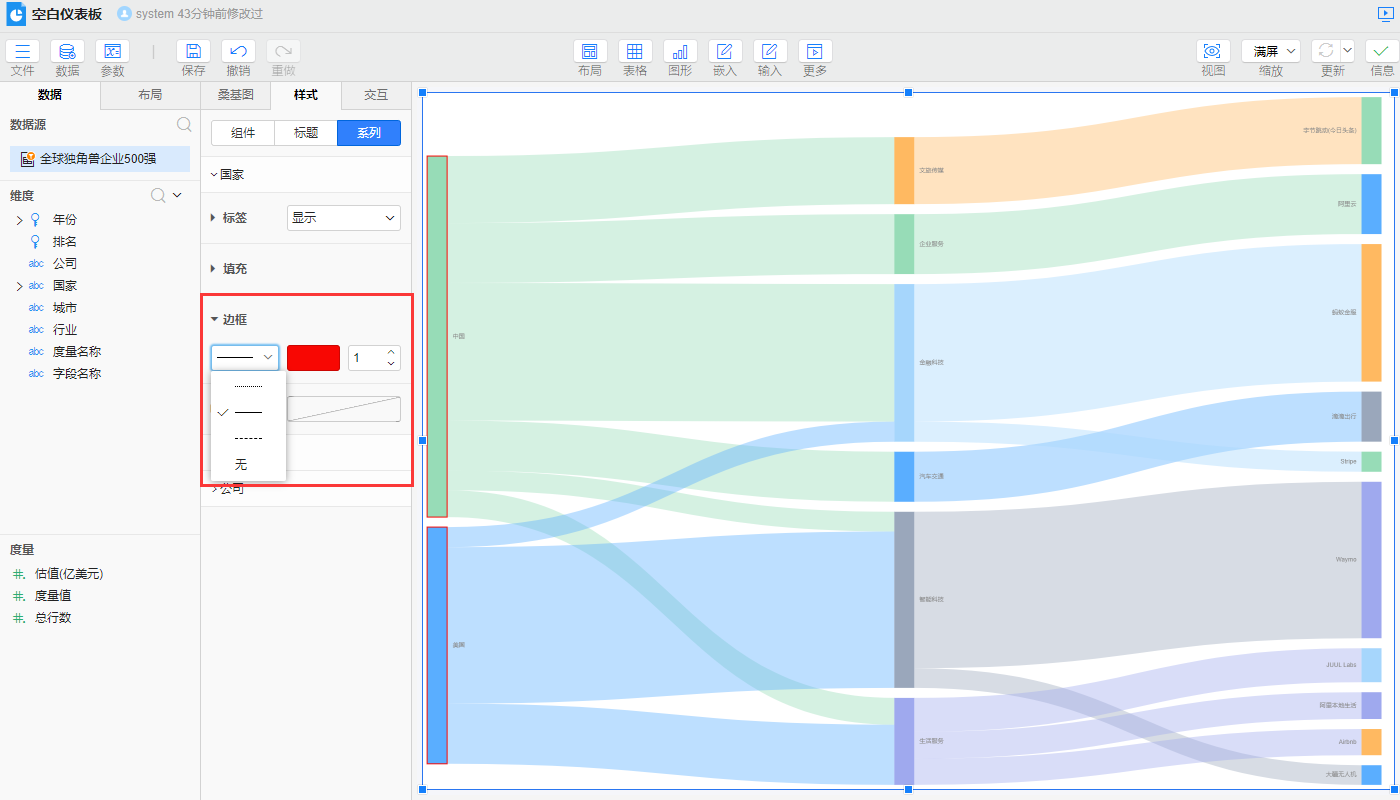Select the 标题 segment button

click(306, 133)
